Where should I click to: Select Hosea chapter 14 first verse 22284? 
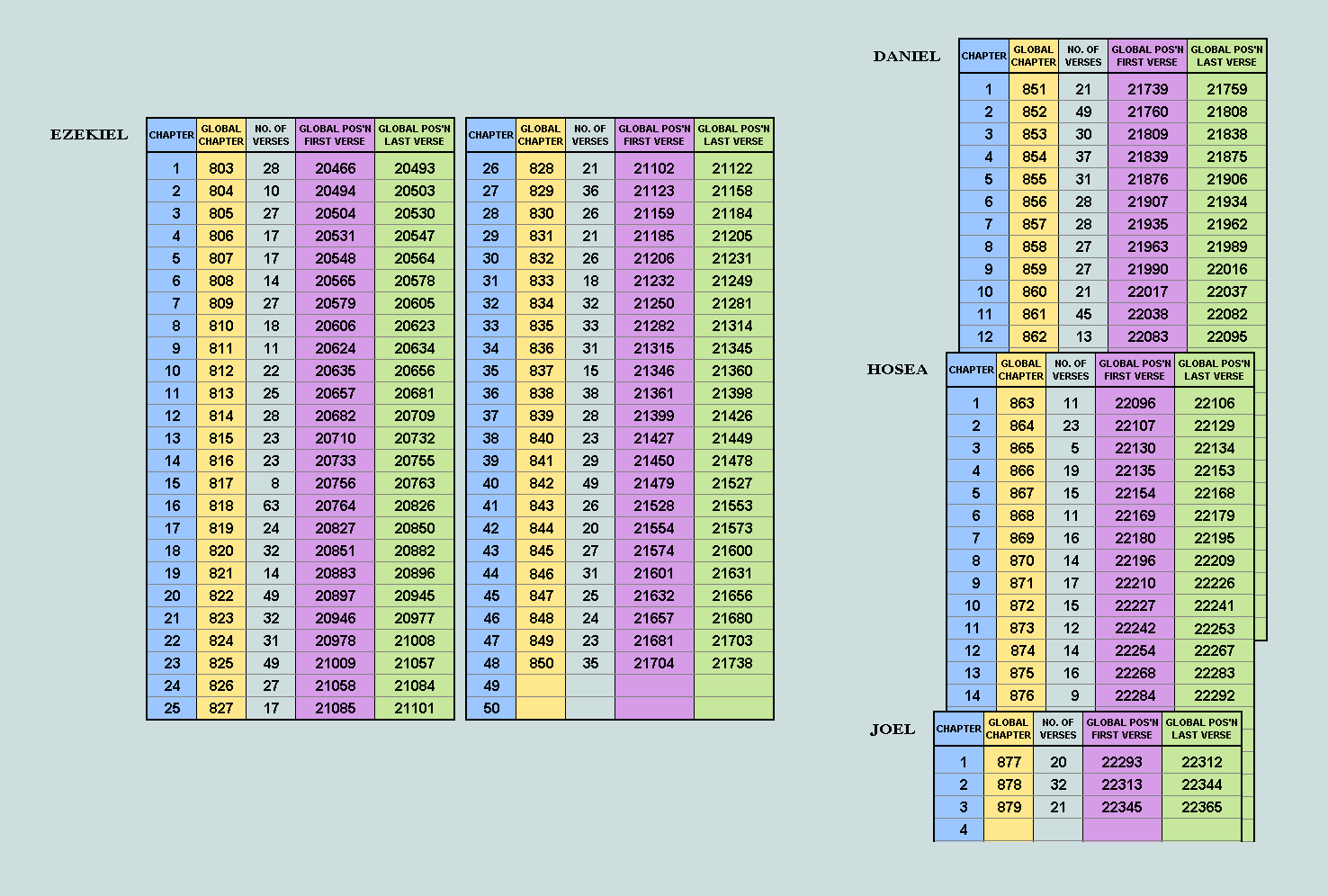[1135, 695]
